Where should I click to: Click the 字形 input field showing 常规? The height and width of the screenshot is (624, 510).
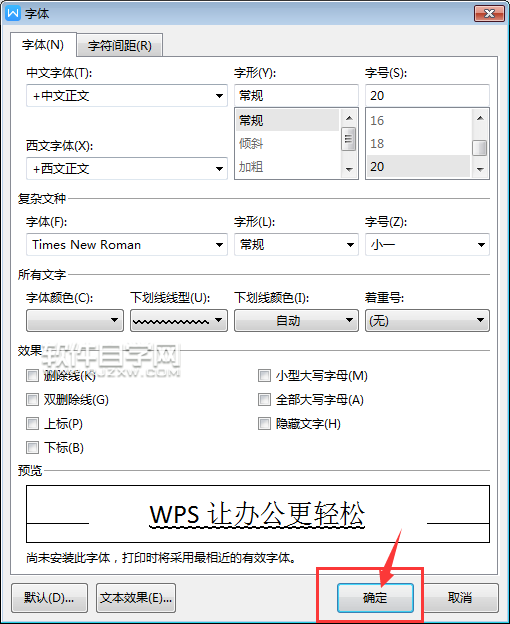(x=296, y=96)
